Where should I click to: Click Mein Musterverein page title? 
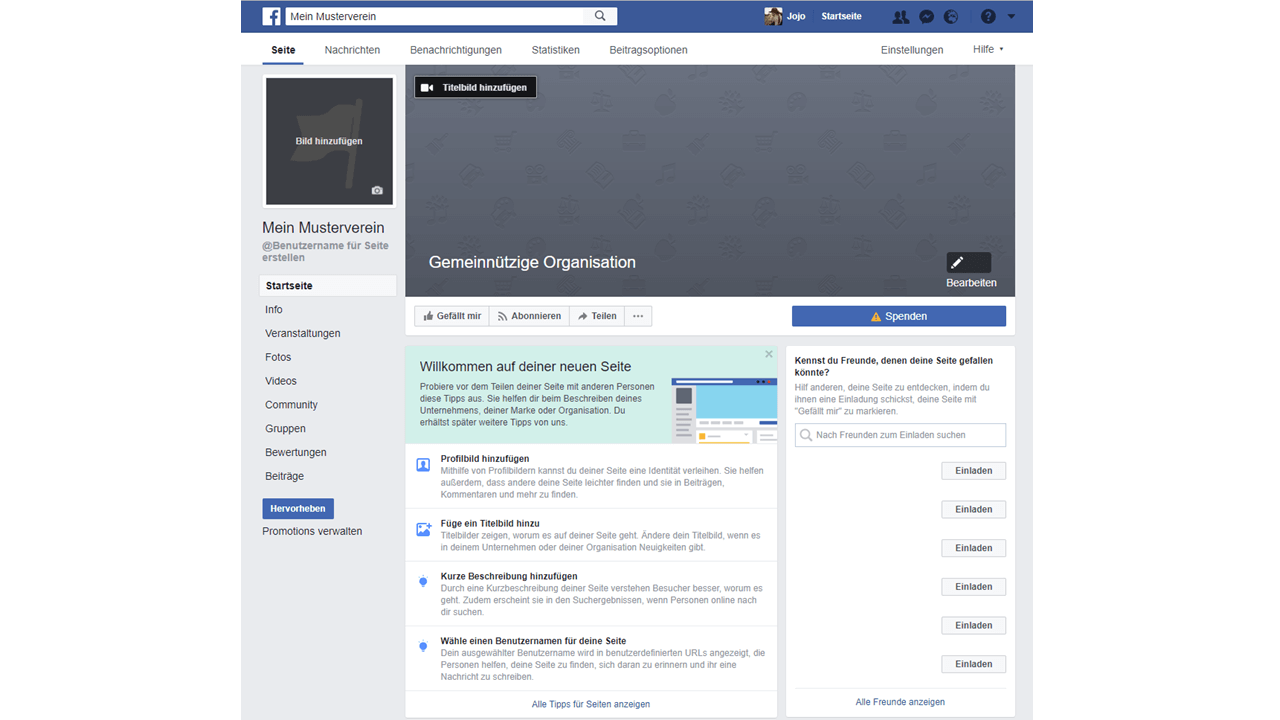tap(323, 228)
